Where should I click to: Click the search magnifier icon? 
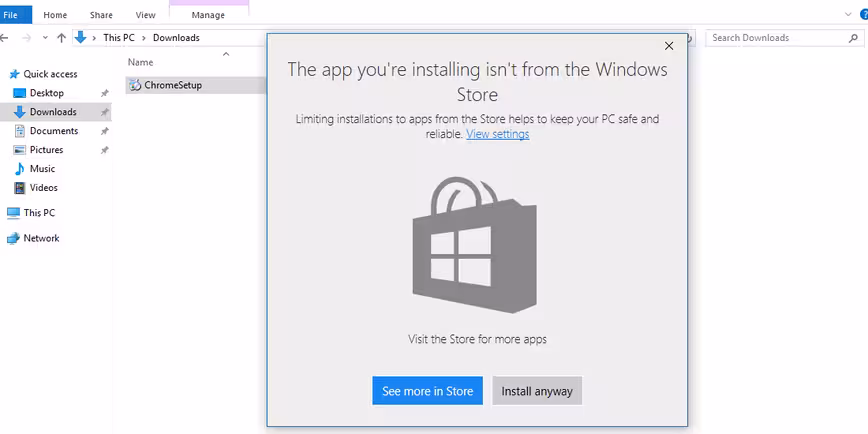tap(853, 38)
